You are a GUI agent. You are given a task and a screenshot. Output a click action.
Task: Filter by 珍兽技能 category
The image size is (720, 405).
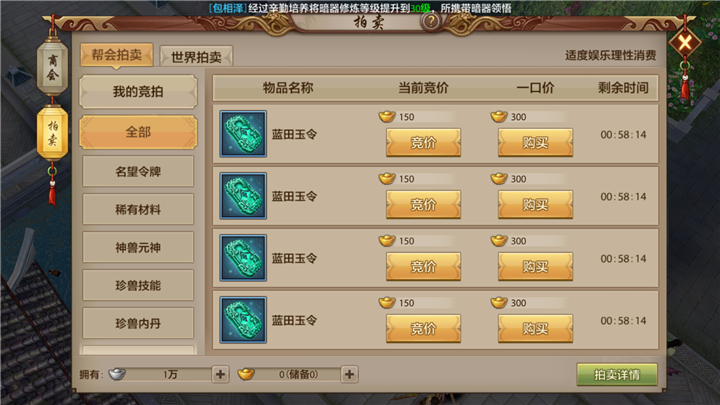click(x=138, y=285)
